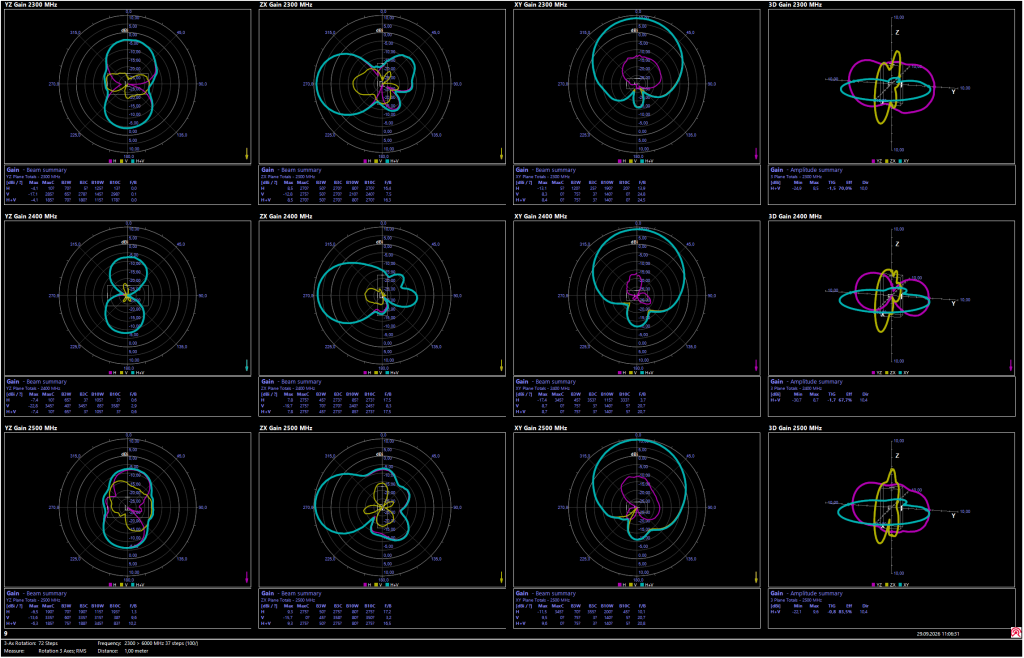Click 'Gain - Beam summary' heading below ZX Gain 2400 MHz
Screen dimensions: 1024x658
[291, 381]
